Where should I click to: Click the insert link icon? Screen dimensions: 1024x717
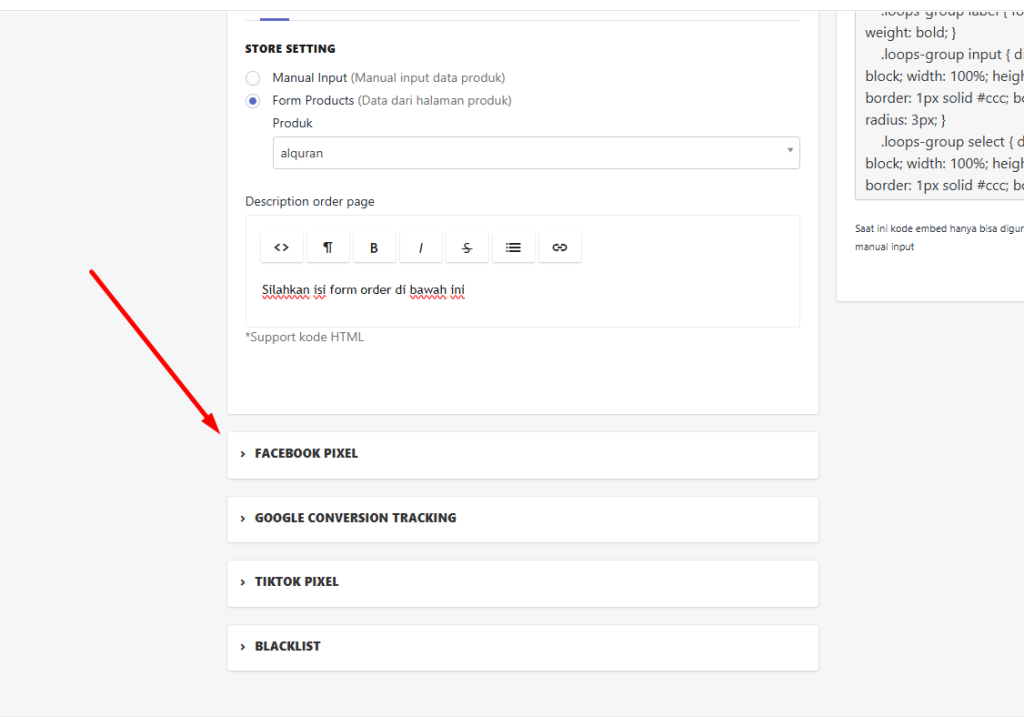(560, 248)
